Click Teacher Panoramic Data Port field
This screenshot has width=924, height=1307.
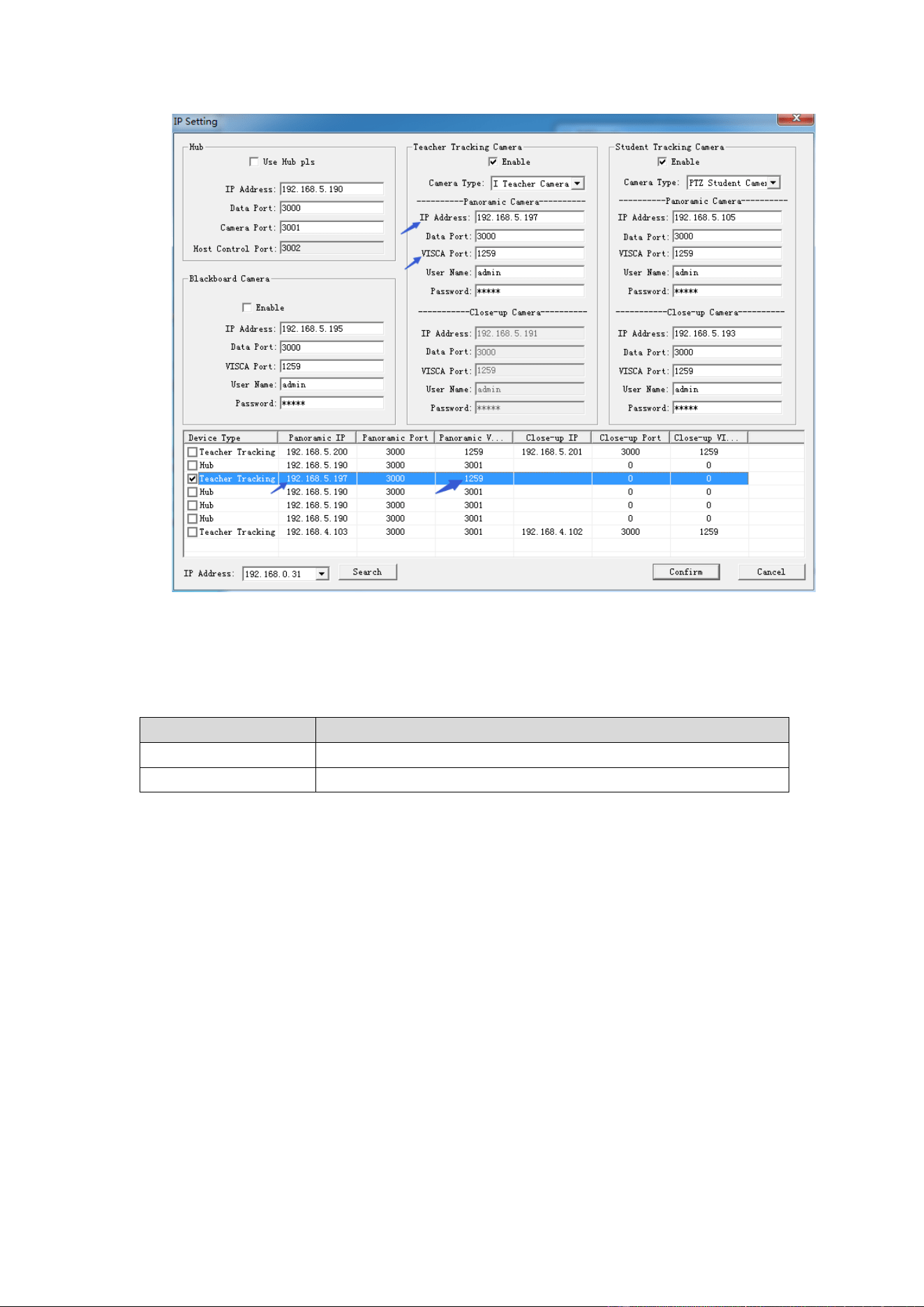click(530, 237)
